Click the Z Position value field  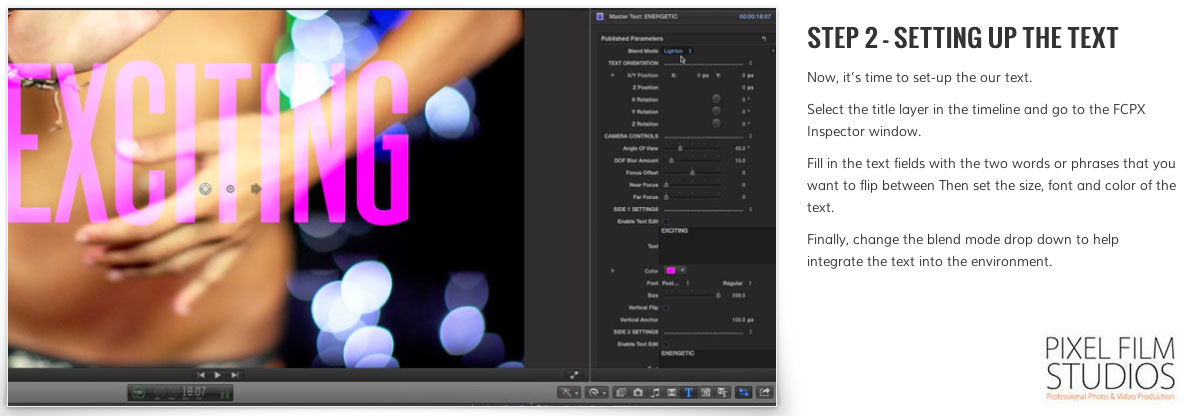pos(747,87)
